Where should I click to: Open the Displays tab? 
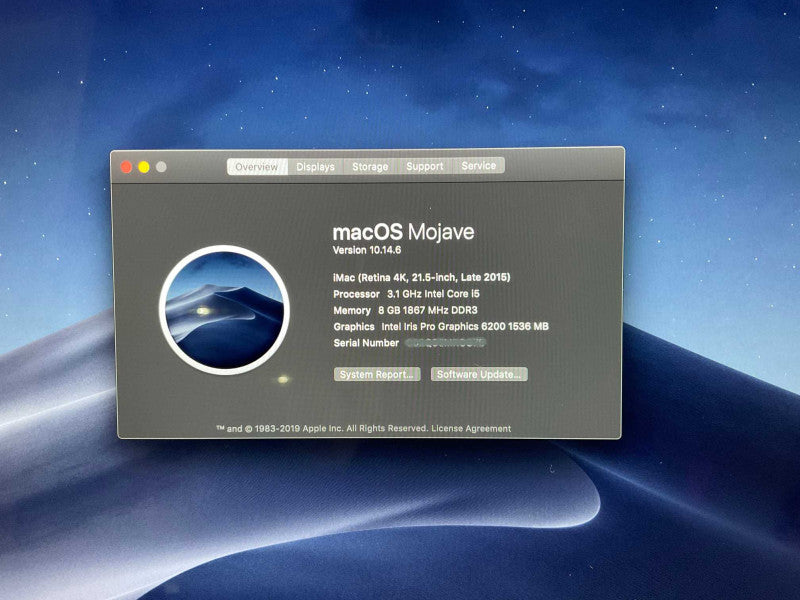(x=315, y=166)
